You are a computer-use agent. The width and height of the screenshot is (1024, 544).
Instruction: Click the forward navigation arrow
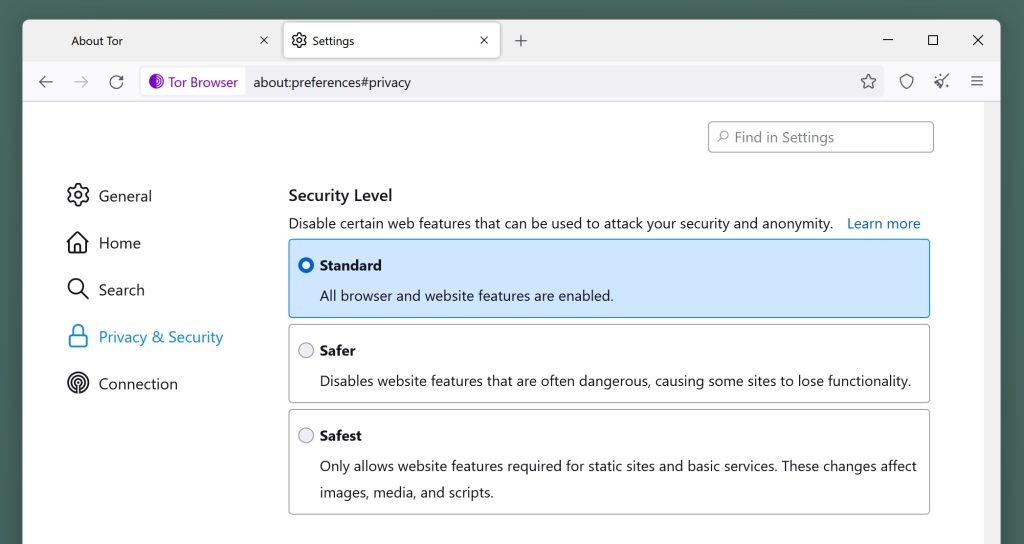pyautogui.click(x=81, y=82)
